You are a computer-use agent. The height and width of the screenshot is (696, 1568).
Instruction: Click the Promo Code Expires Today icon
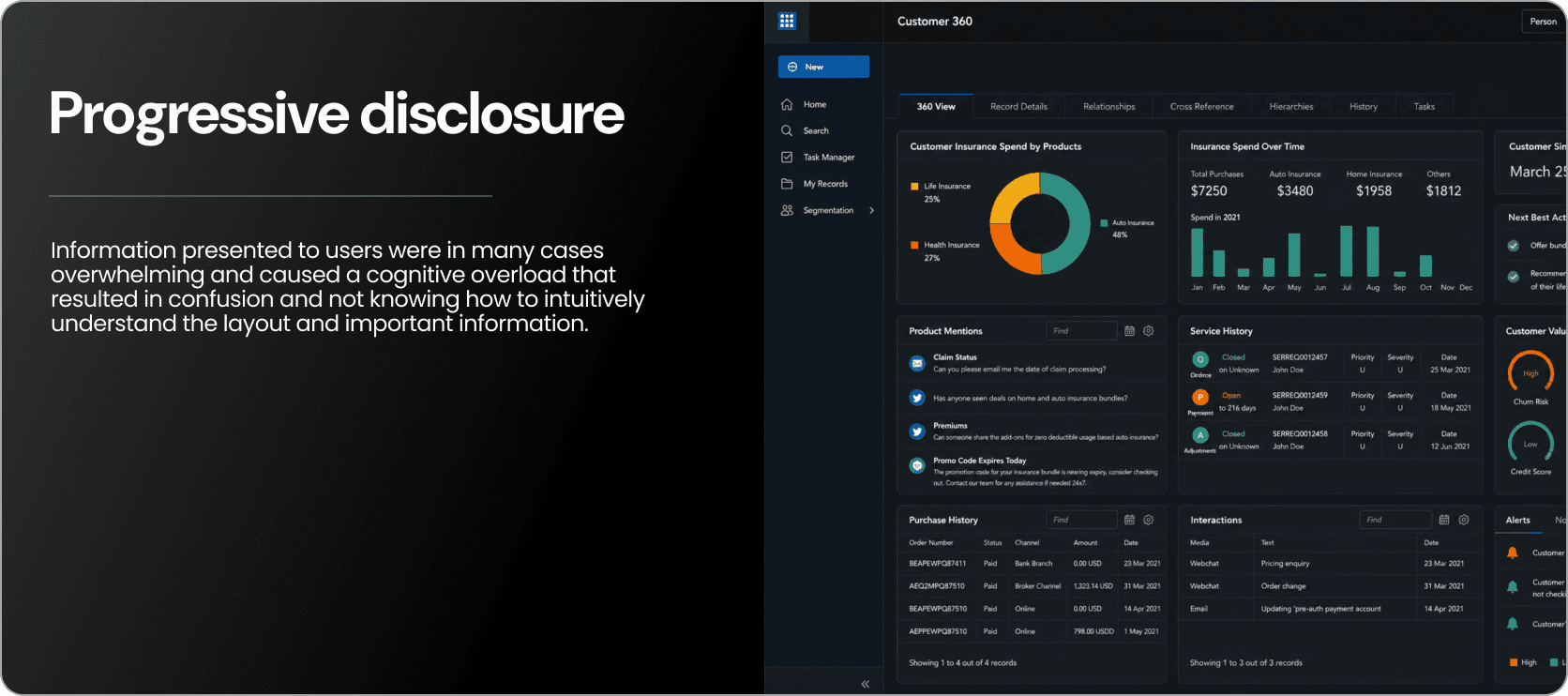[x=917, y=465]
